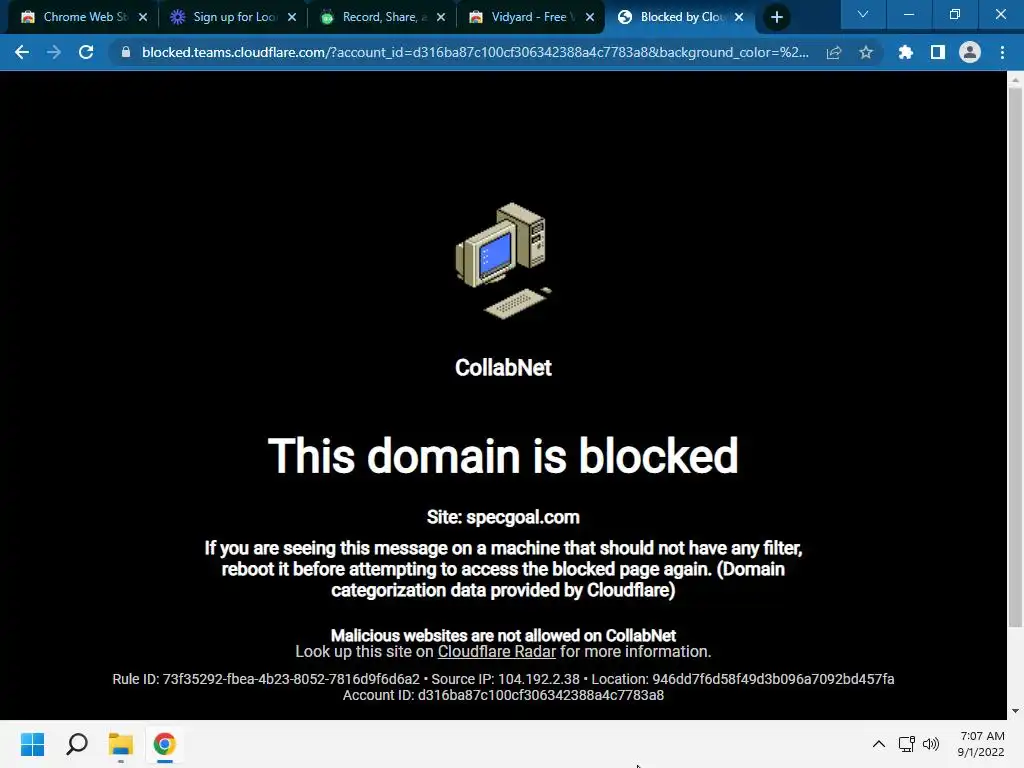Open the Chrome profile avatar
Screen dimensions: 1024x768
[970, 52]
